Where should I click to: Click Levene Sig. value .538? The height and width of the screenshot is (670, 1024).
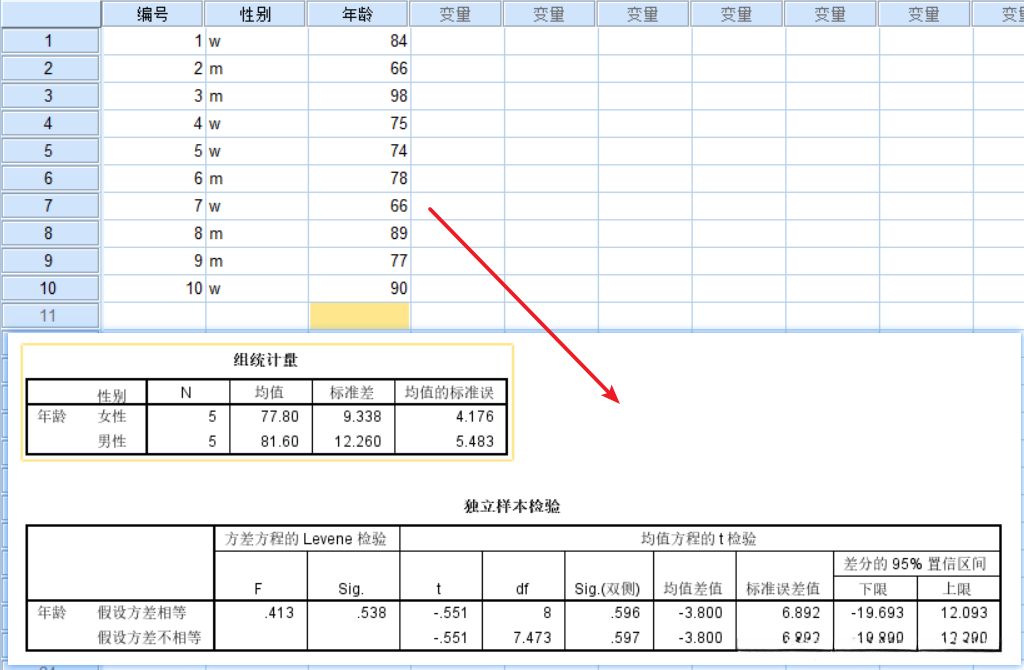(x=372, y=613)
